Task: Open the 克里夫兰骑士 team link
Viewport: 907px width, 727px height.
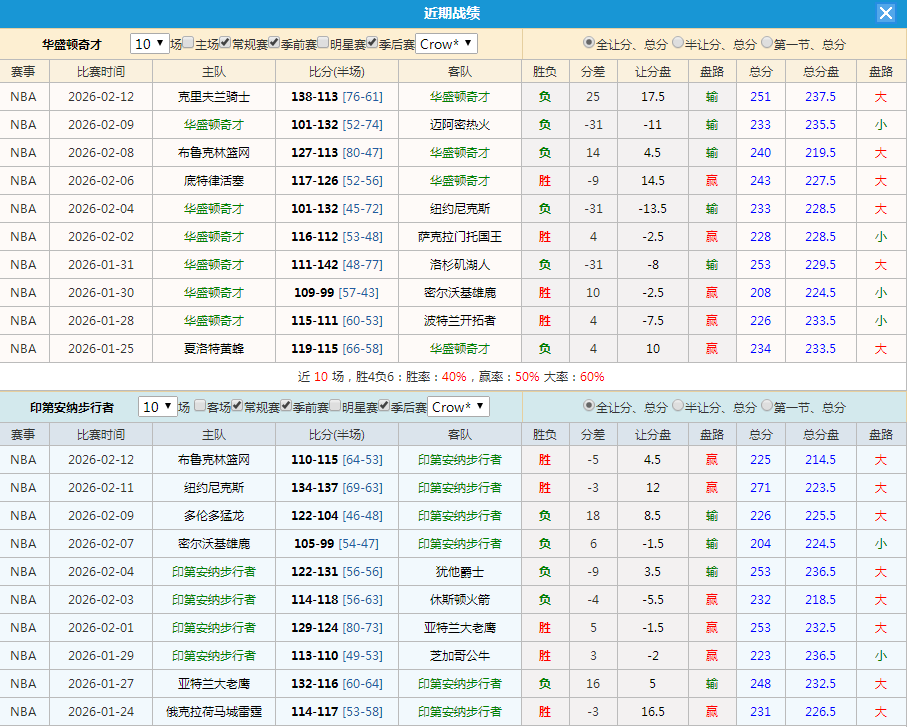Action: [x=214, y=96]
